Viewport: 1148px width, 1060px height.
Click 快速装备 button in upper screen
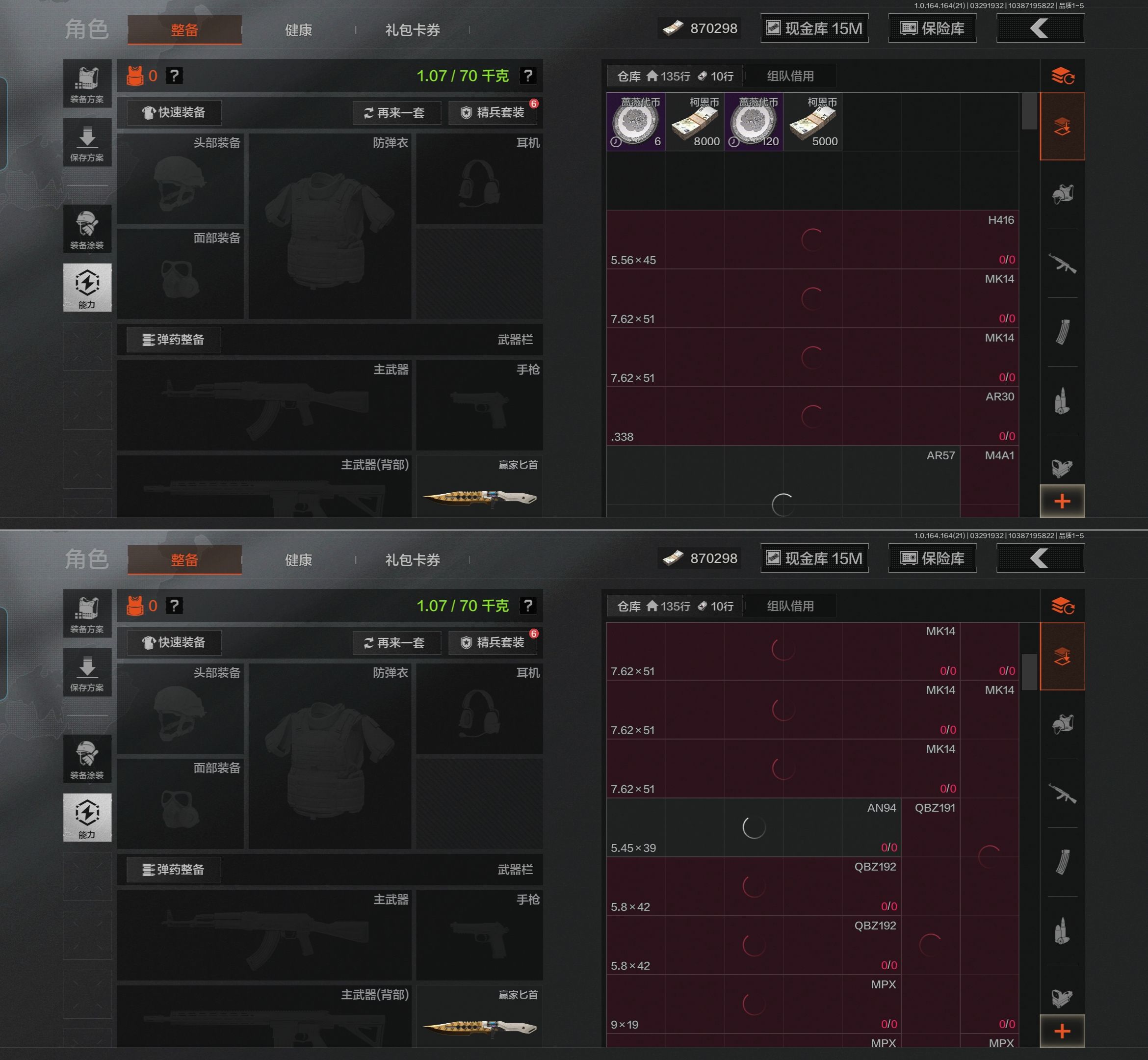click(174, 112)
